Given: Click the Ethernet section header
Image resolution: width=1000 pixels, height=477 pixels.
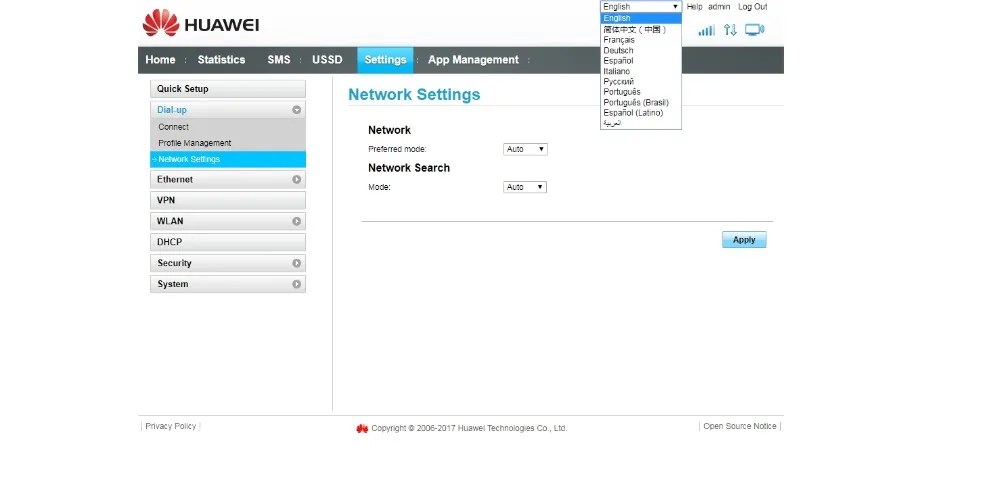Looking at the screenshot, I should [228, 180].
